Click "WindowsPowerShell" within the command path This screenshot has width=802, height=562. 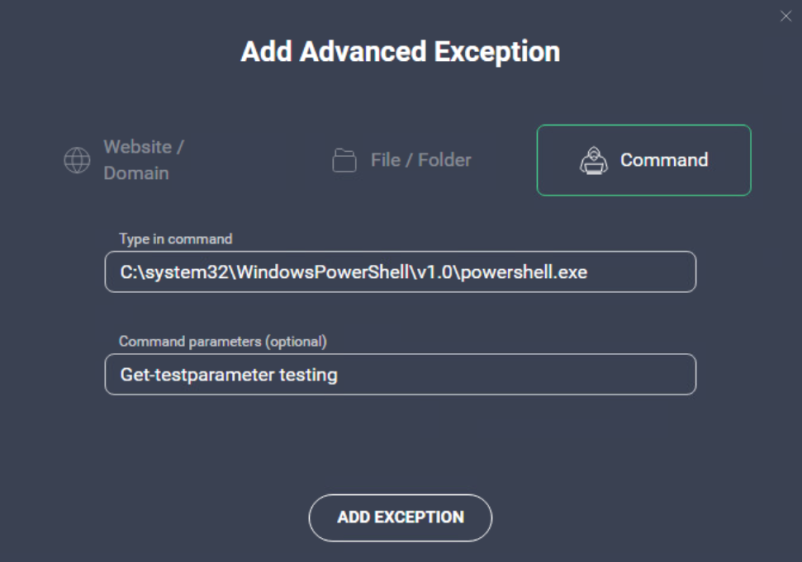tap(323, 272)
